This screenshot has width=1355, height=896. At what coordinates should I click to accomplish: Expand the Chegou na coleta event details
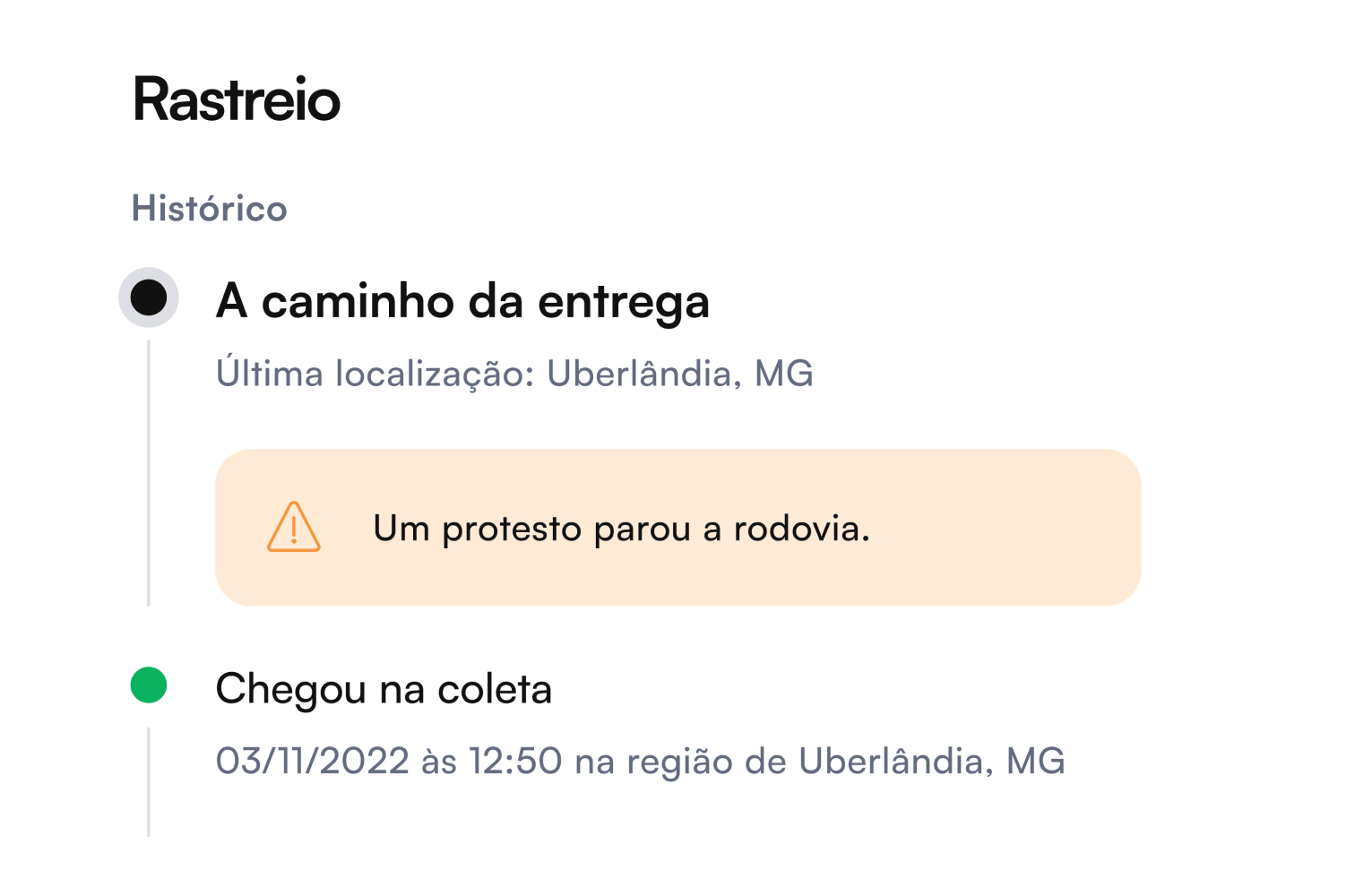[x=384, y=688]
